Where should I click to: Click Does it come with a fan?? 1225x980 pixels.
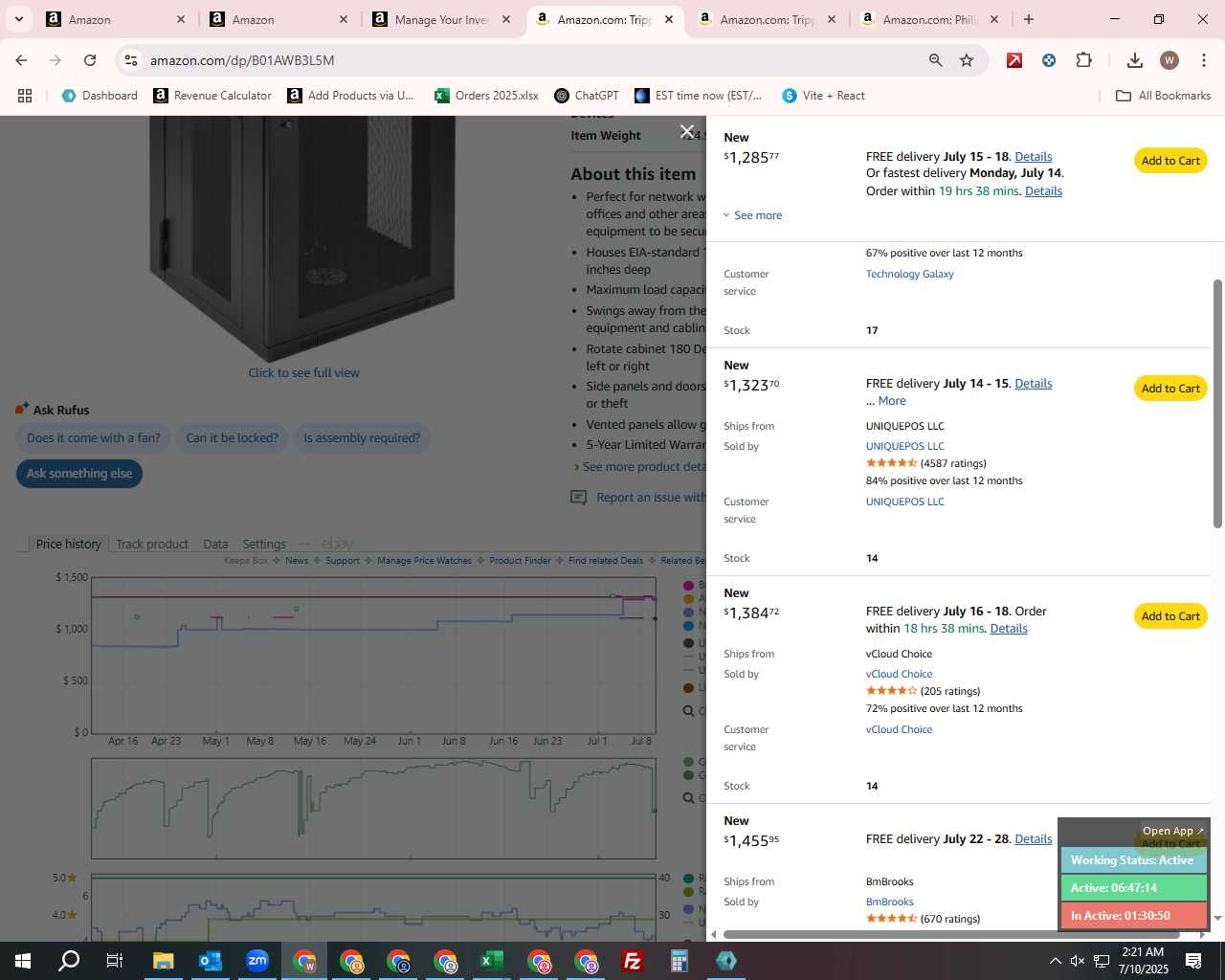click(94, 438)
